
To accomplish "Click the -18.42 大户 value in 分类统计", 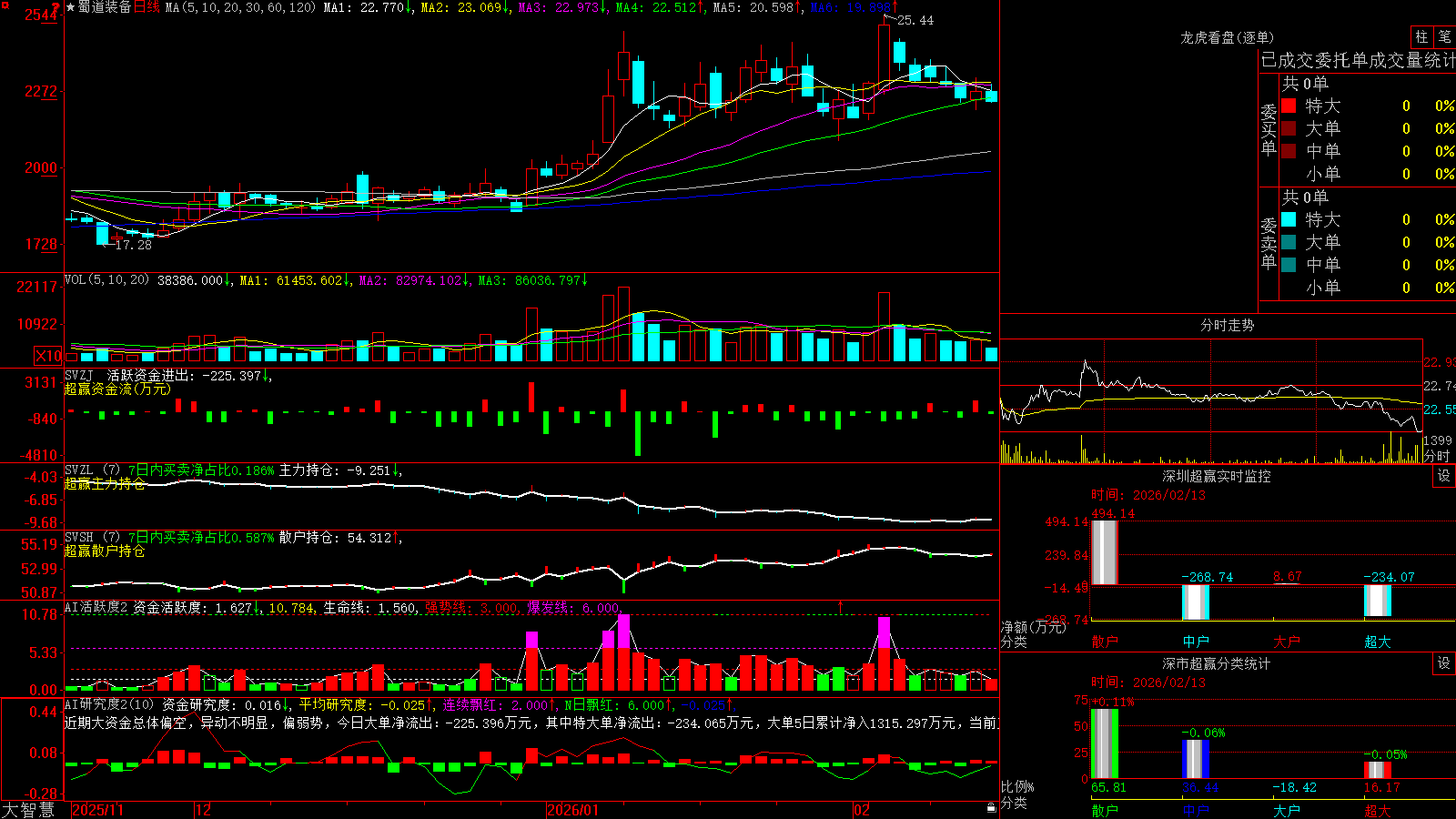I will point(1294,787).
